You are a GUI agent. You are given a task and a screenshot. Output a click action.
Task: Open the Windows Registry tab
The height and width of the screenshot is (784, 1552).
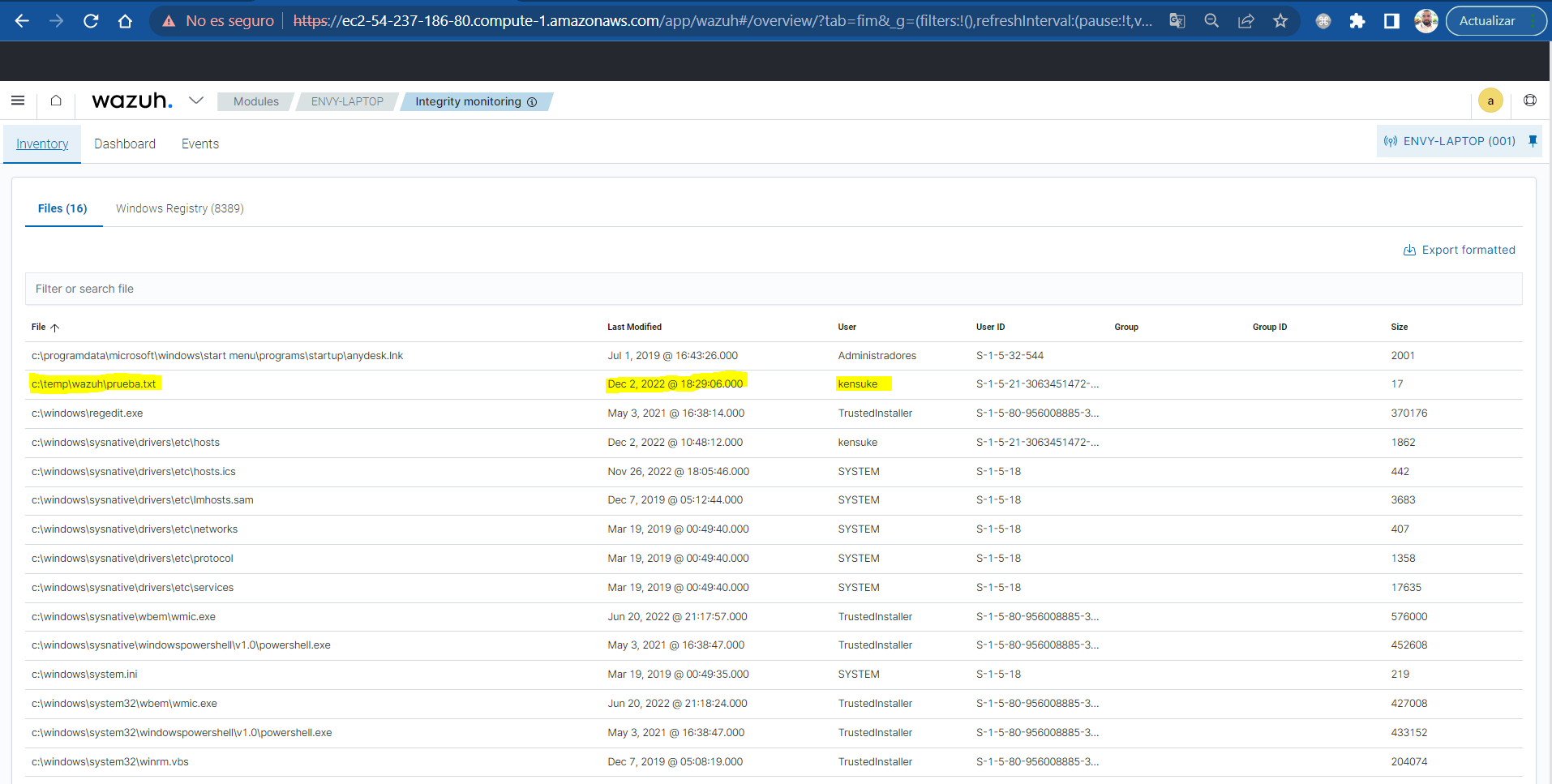[179, 208]
